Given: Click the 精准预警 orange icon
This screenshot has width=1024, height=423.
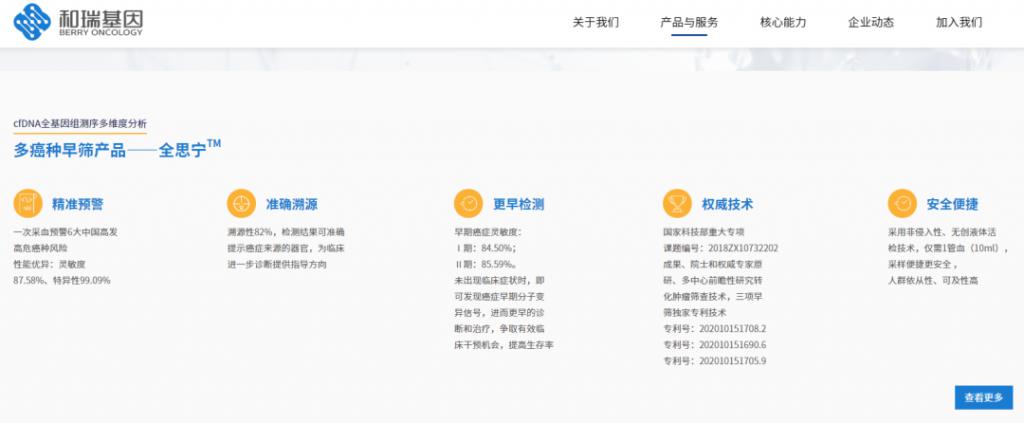Looking at the screenshot, I should 27,204.
